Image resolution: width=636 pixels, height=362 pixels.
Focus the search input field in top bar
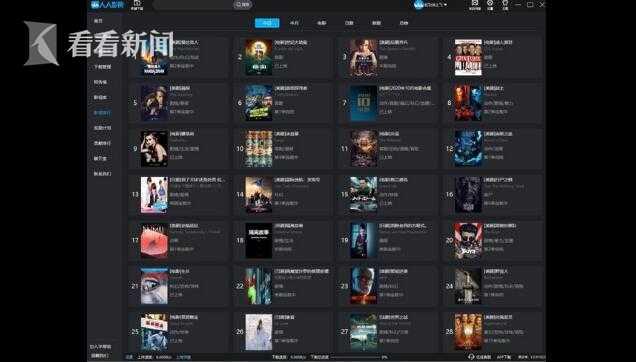click(x=194, y=4)
